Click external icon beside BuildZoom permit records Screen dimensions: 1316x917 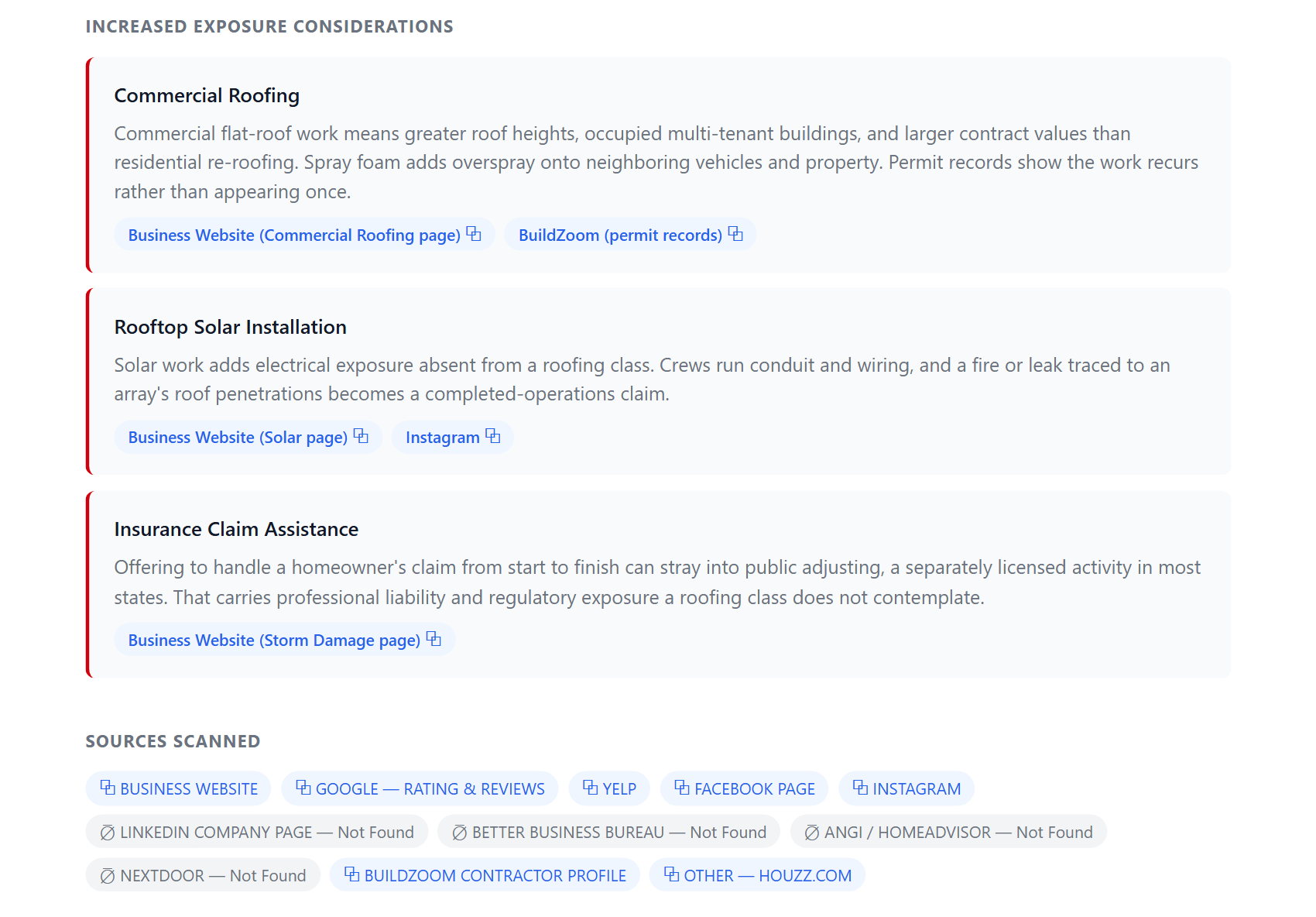(735, 234)
